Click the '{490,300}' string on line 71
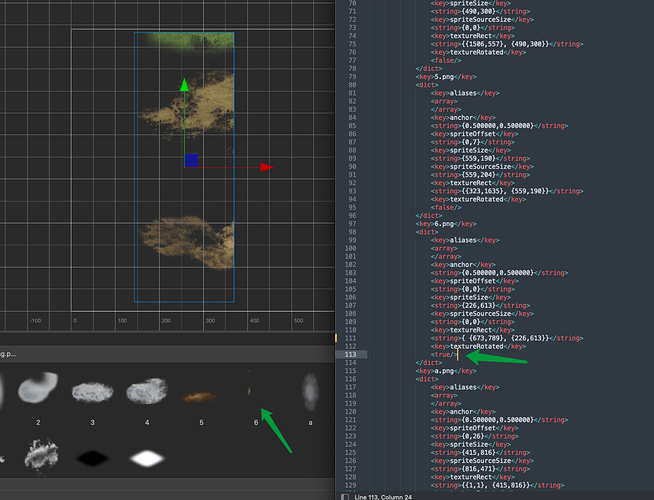The width and height of the screenshot is (654, 500). tap(476, 11)
